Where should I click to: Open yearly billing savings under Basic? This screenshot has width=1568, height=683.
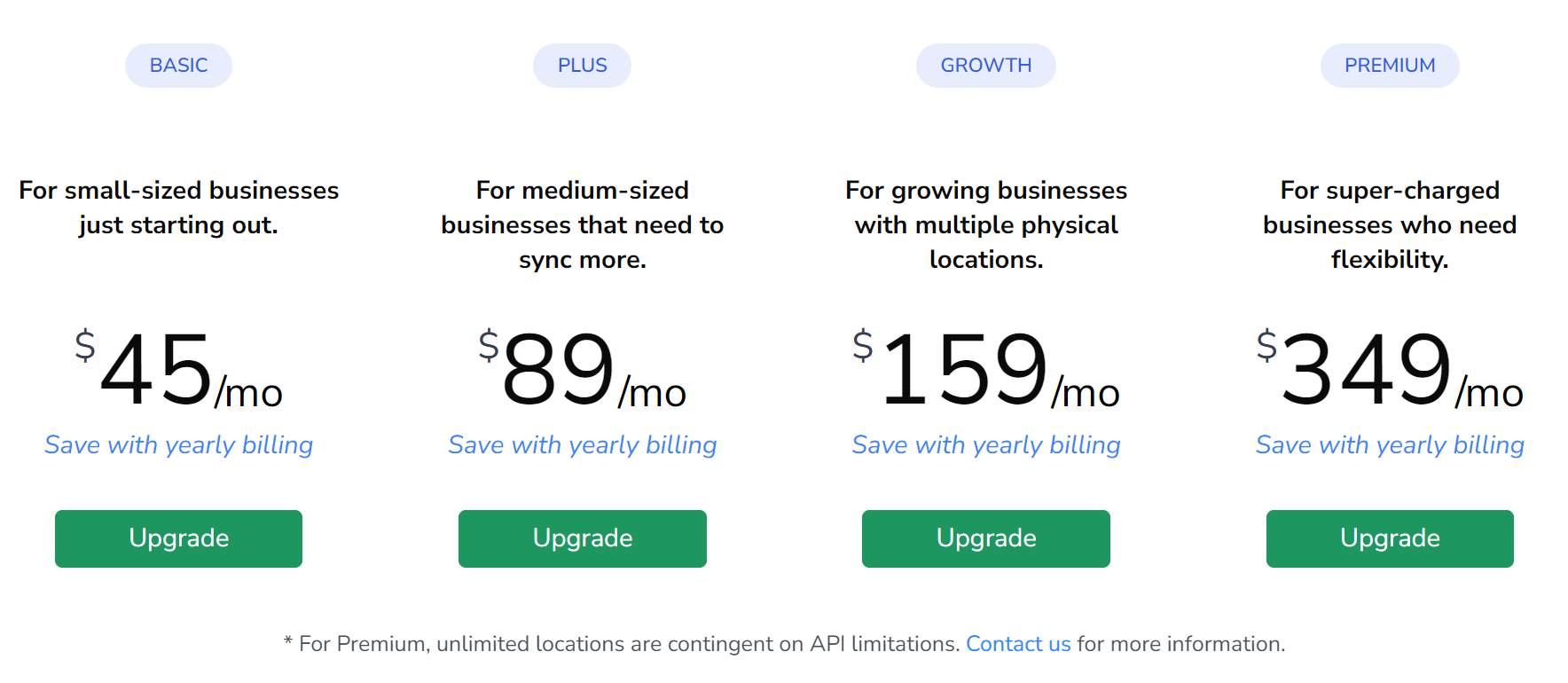pos(178,444)
